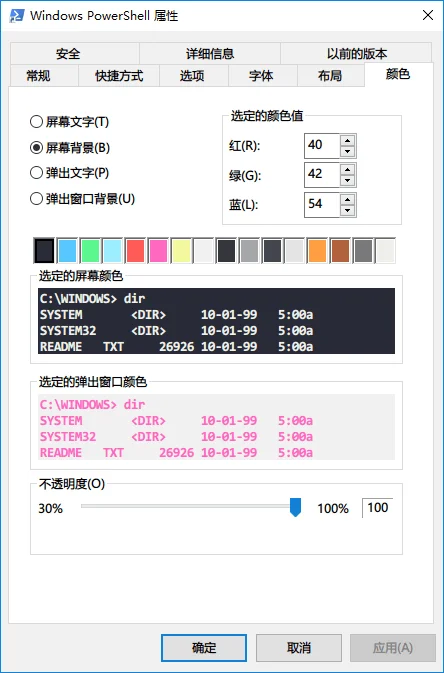The height and width of the screenshot is (673, 444).
Task: Pick the light cyan color swatch
Action: tap(113, 251)
